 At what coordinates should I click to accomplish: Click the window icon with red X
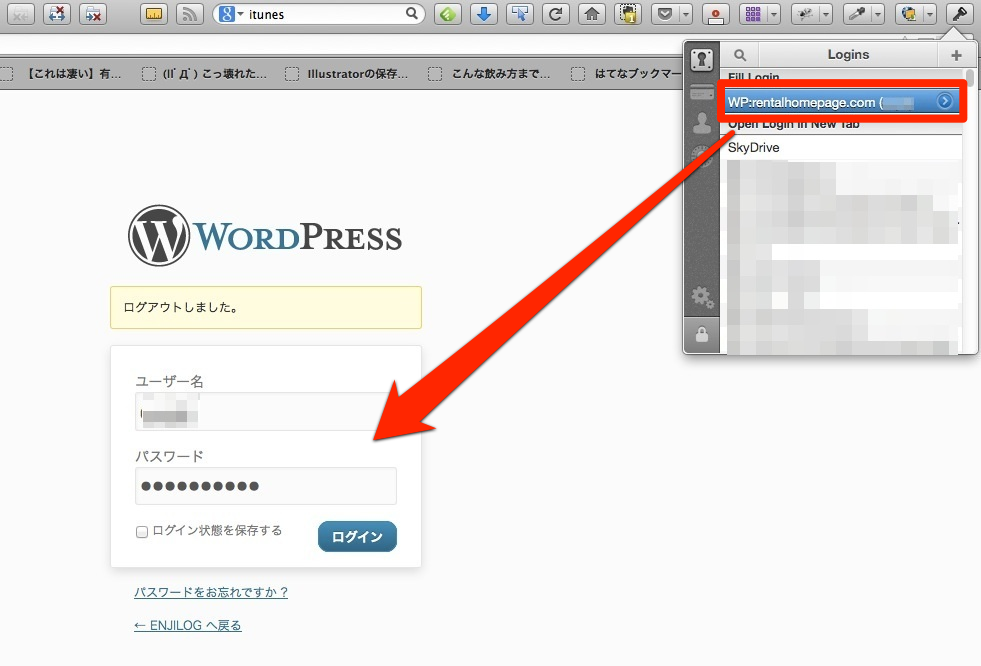(x=93, y=14)
